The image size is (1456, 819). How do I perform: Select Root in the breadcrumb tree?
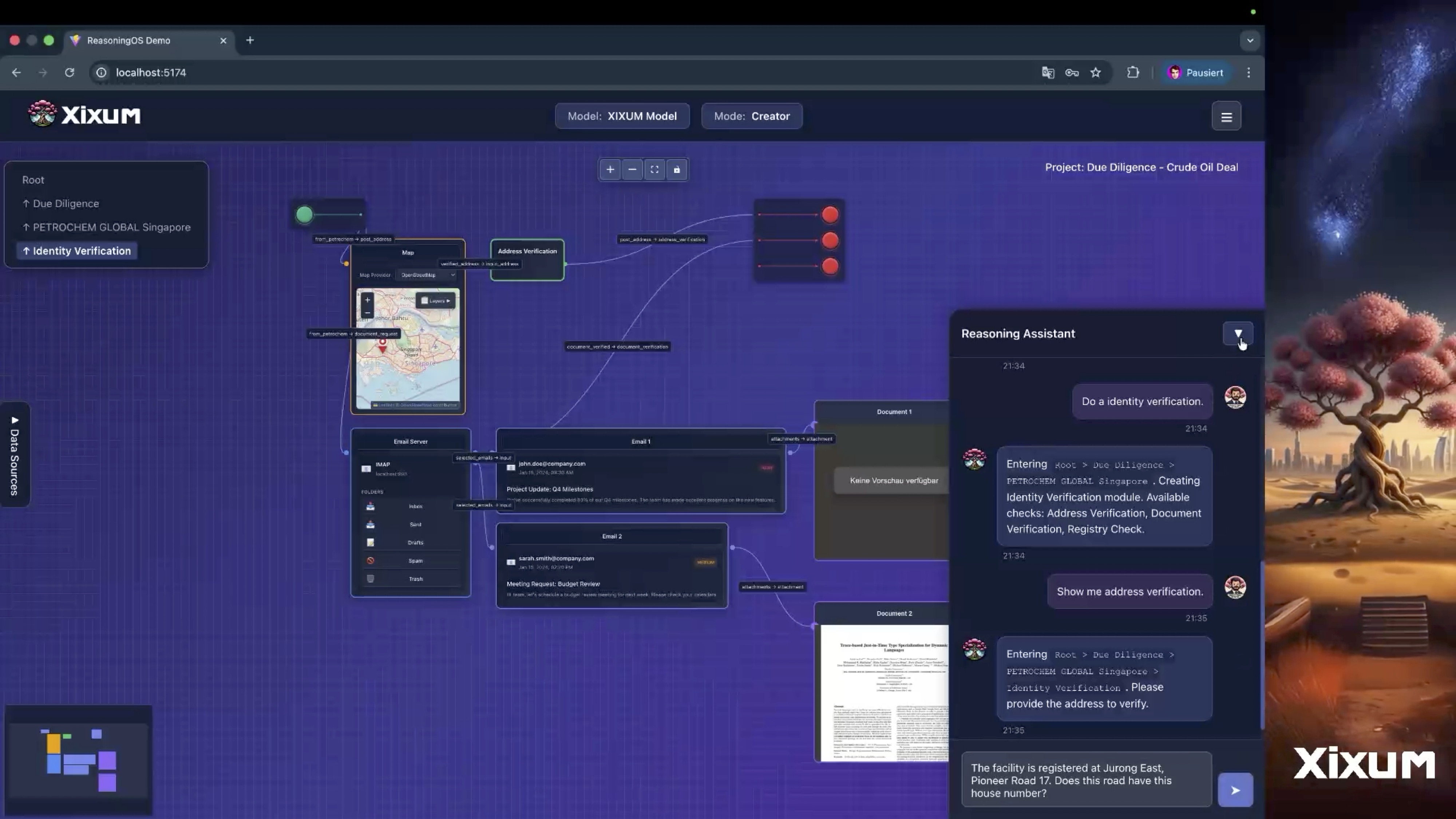click(33, 180)
